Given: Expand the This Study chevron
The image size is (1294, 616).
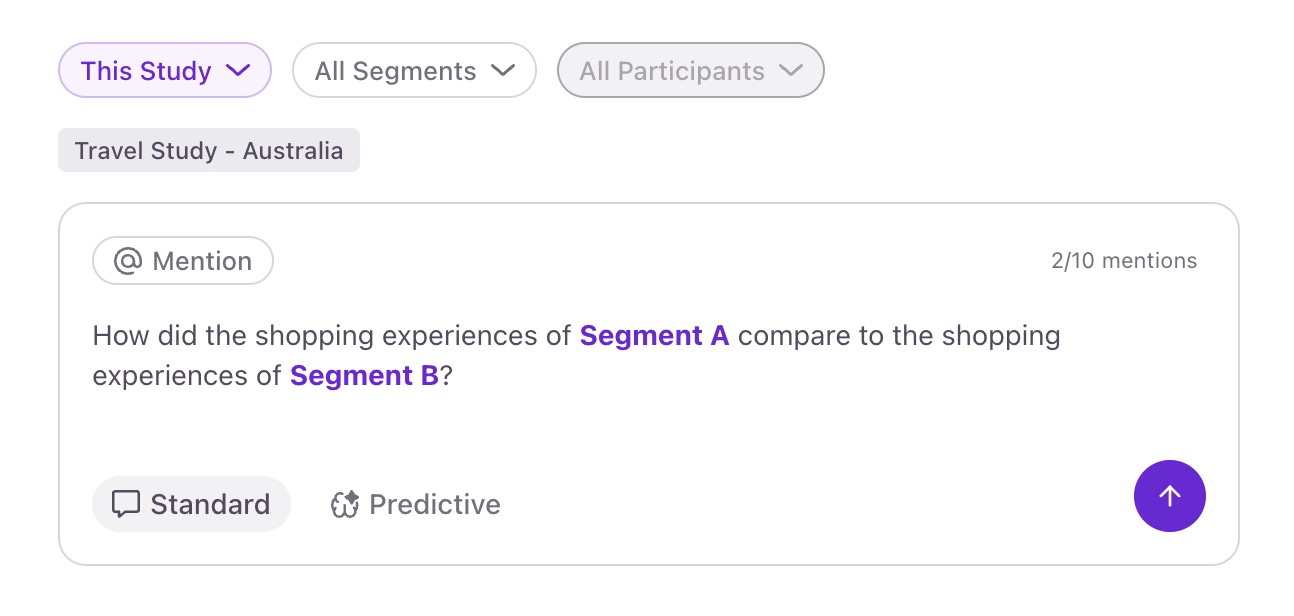Looking at the screenshot, I should click(x=238, y=70).
